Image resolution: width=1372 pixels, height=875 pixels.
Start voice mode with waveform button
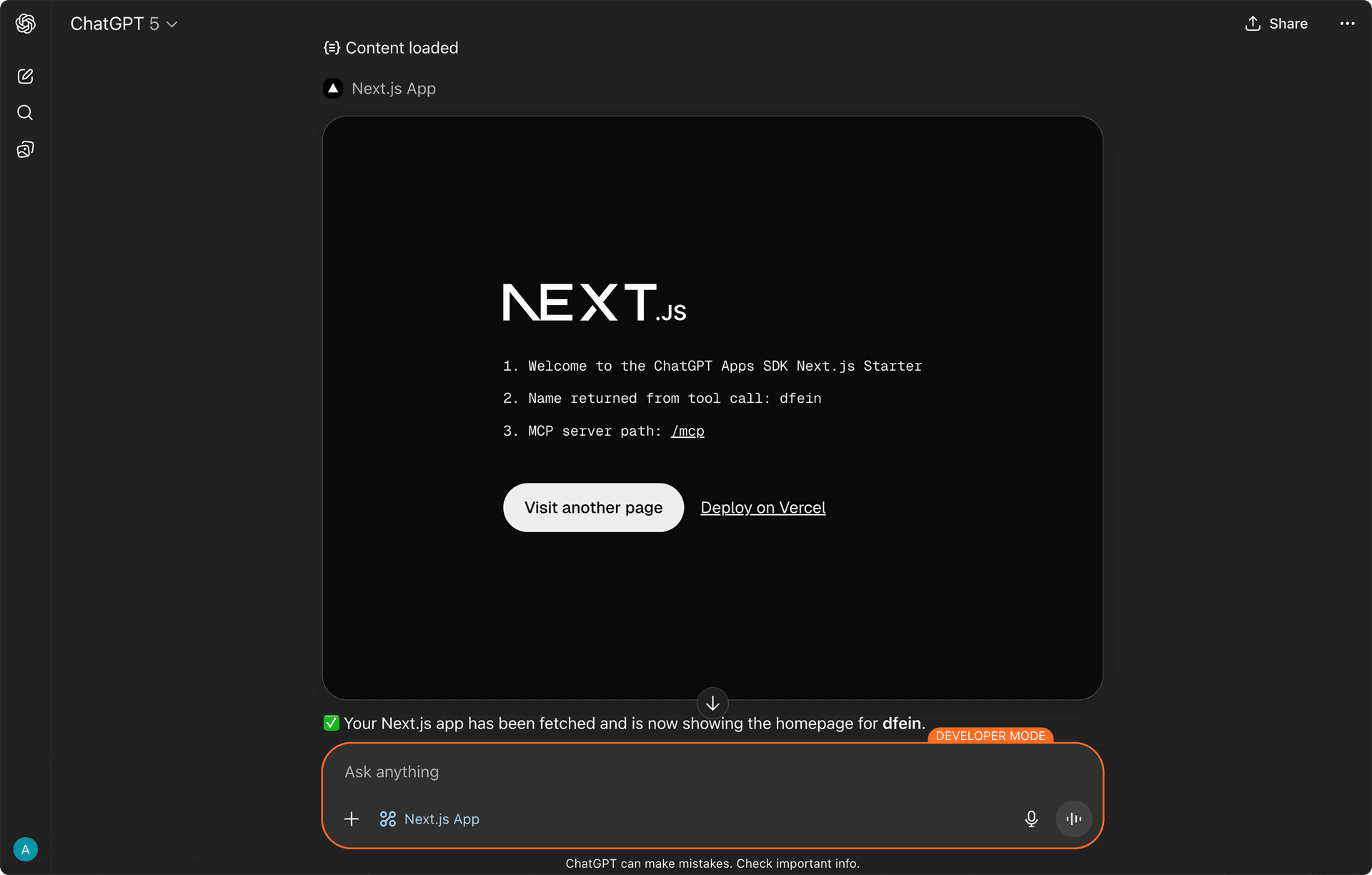[x=1074, y=819]
